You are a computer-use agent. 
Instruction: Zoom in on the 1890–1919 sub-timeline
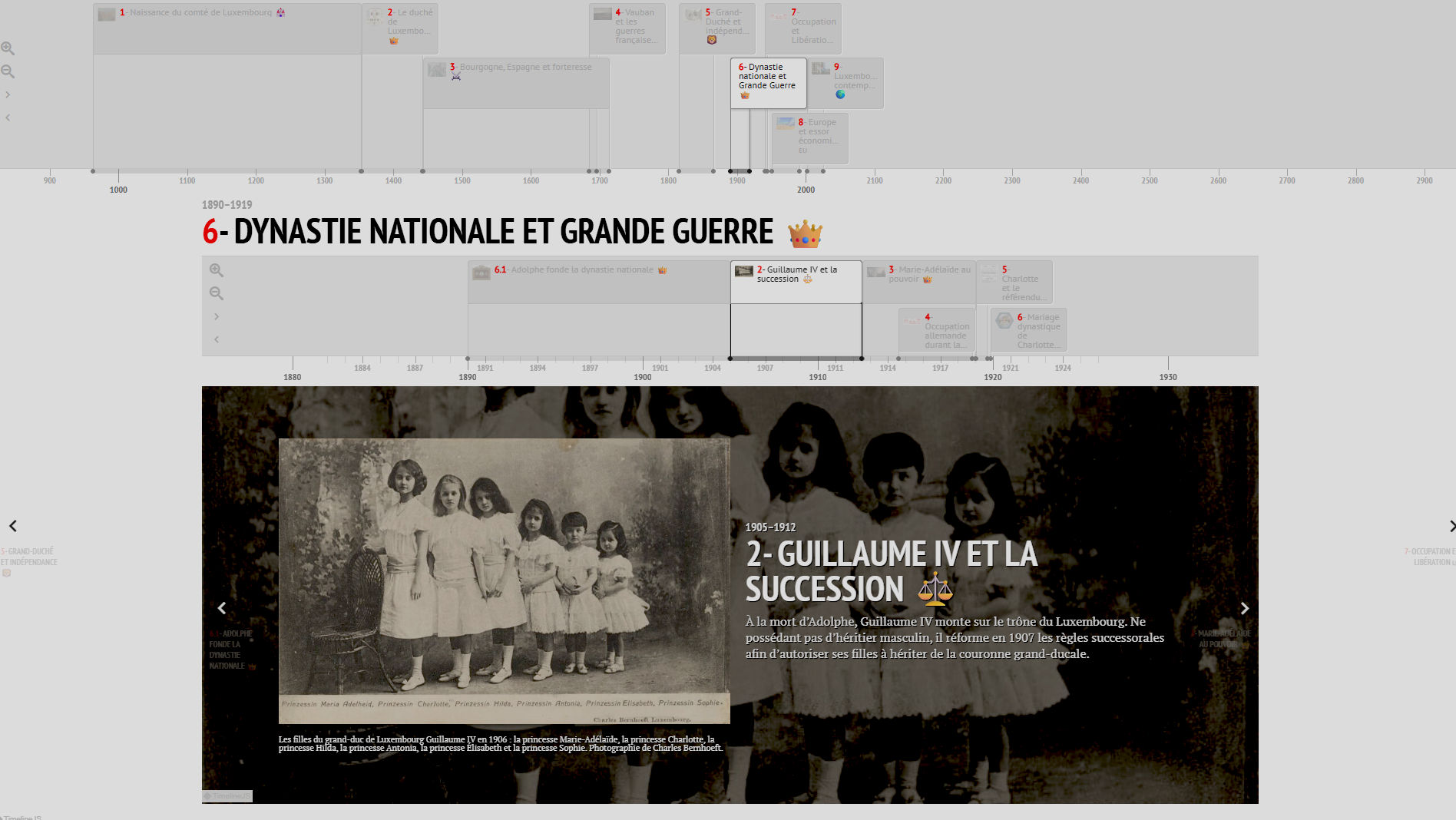click(x=217, y=270)
